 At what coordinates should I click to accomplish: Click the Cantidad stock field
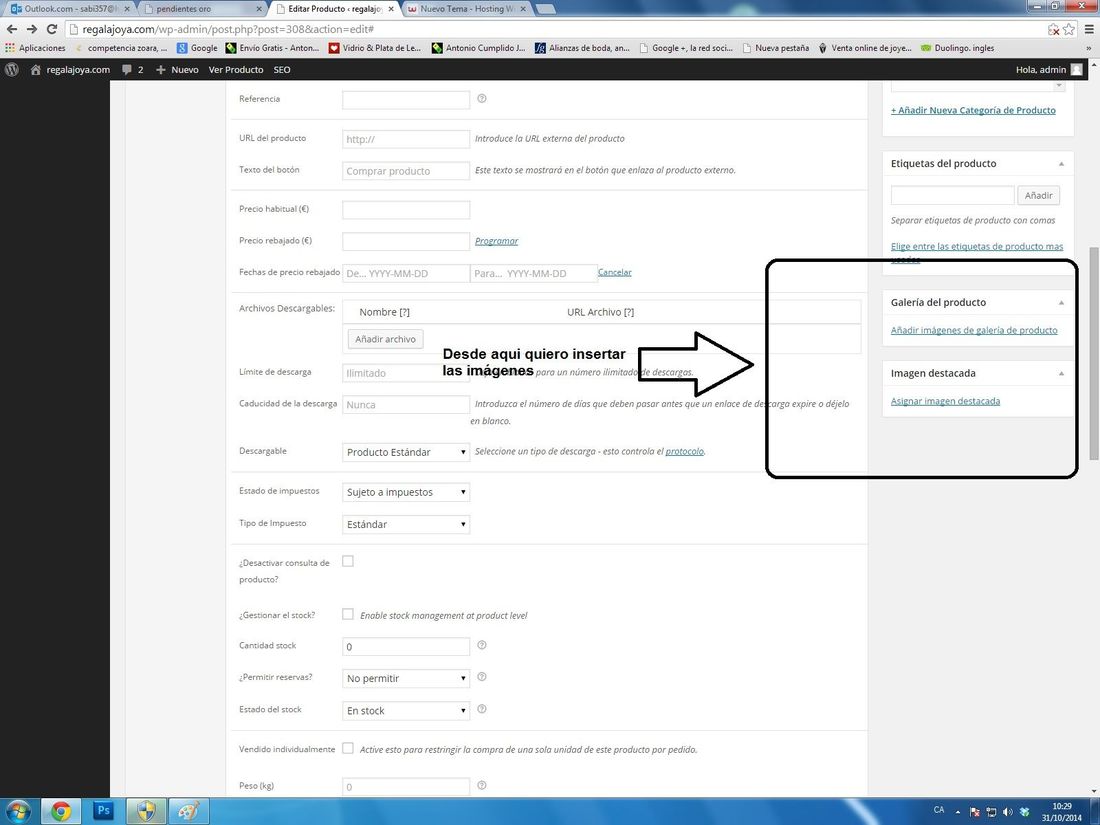(x=406, y=646)
